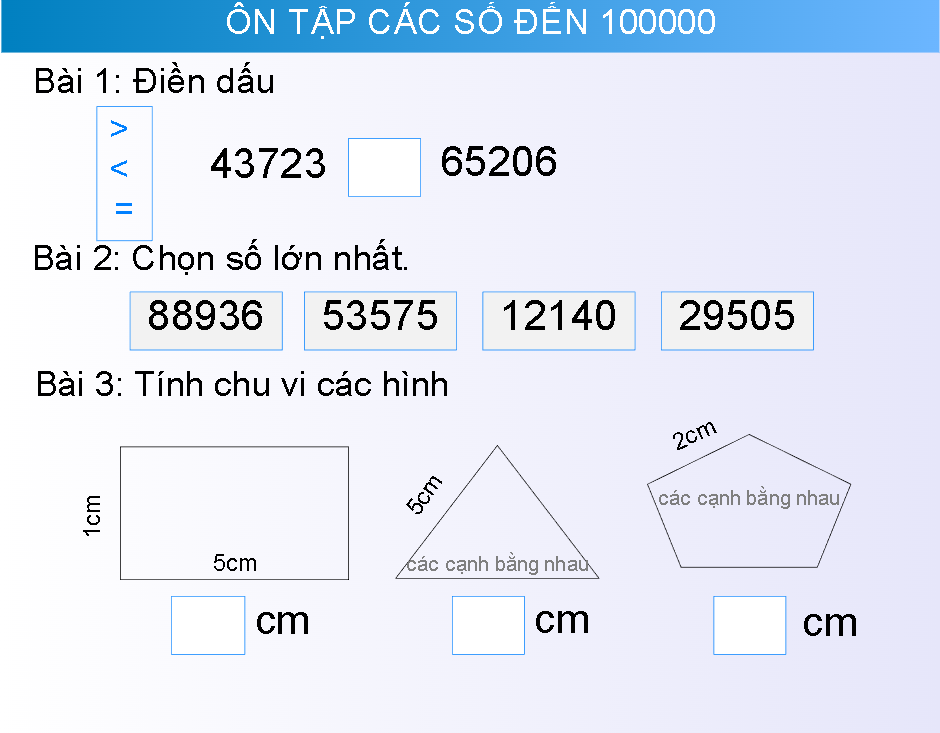Viewport: 940px width, 733px height.
Task: Click the rectangle shape in Bài 3
Action: [234, 510]
